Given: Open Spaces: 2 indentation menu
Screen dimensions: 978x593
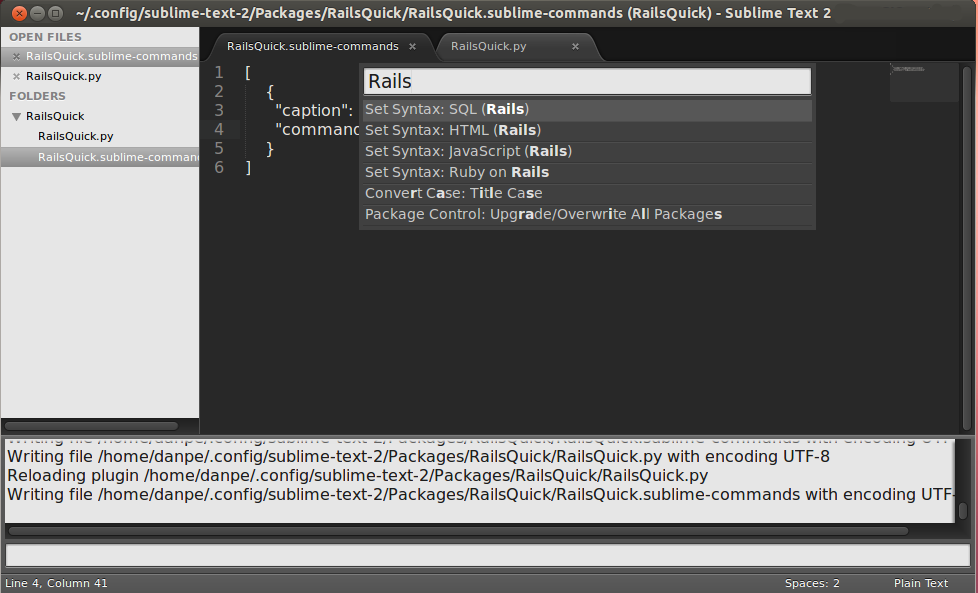Looking at the screenshot, I should click(812, 583).
